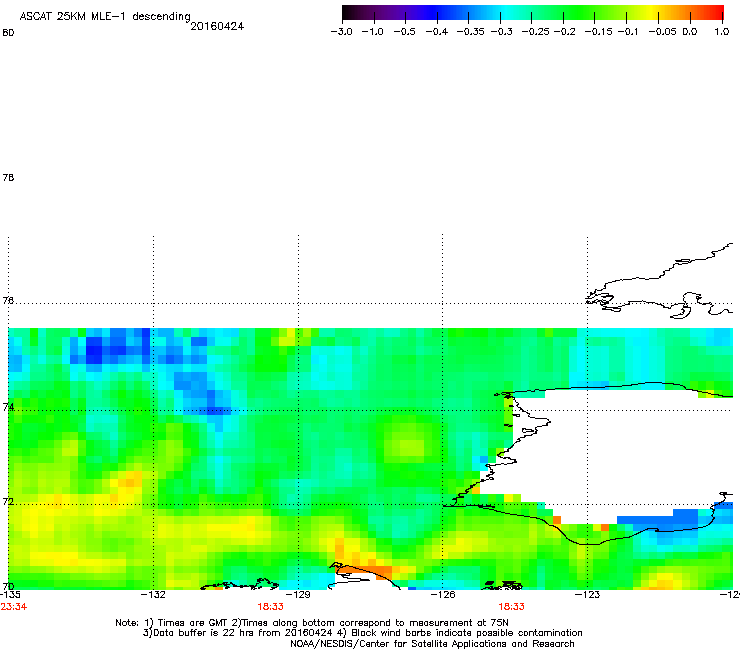Click the red "18:33" time left of -129
The image size is (740, 650).
(x=270, y=607)
